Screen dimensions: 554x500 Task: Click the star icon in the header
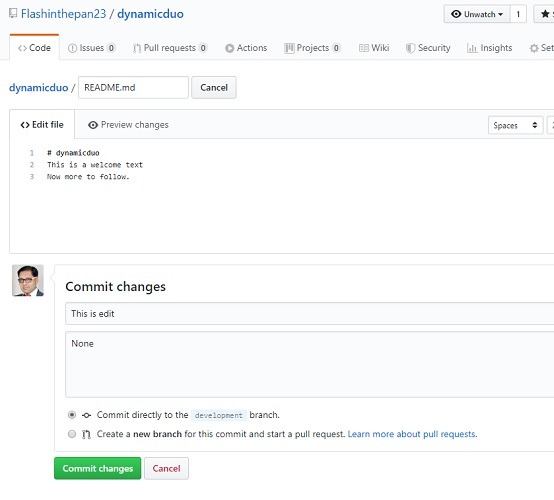click(x=545, y=14)
